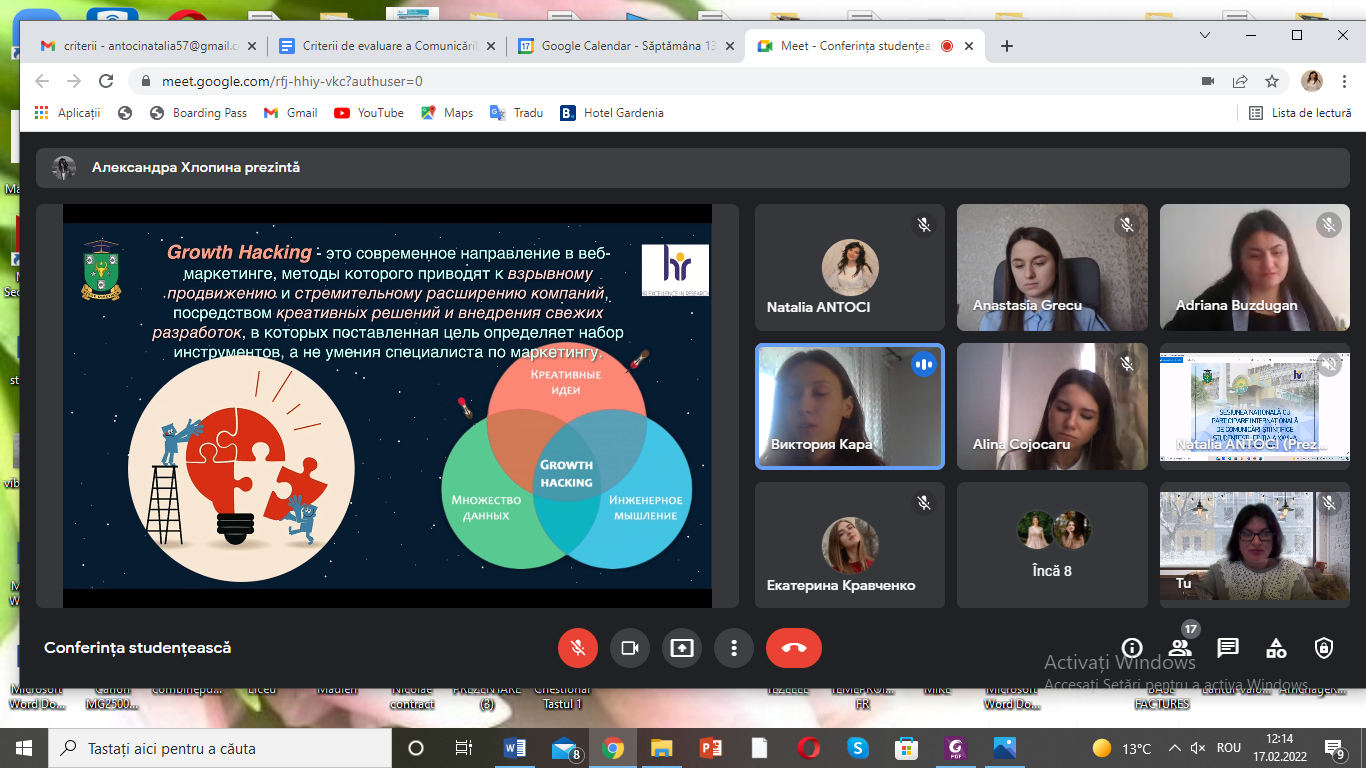Open Lista de lectură reading list

click(x=1300, y=113)
